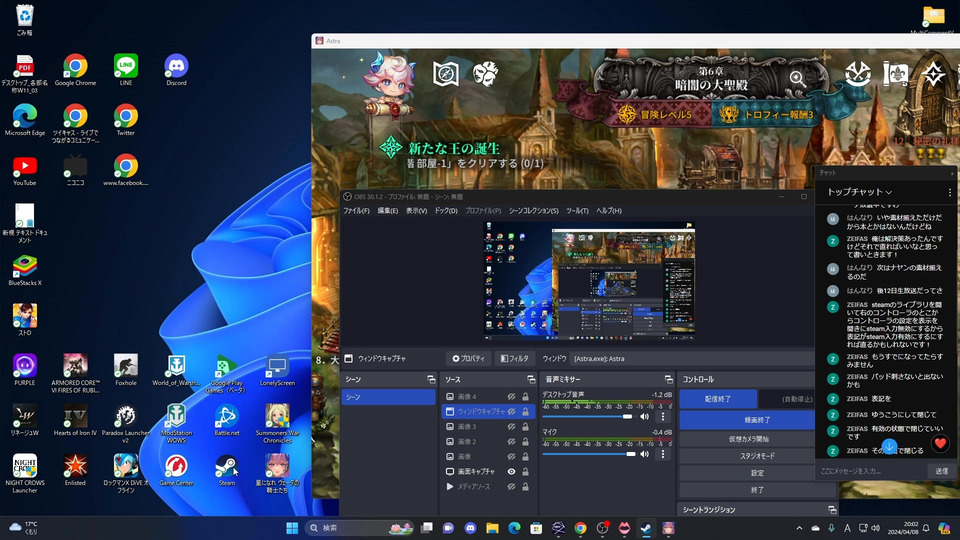The image size is (960, 540).
Task: Click the taskbar search box
Action: pyautogui.click(x=359, y=528)
